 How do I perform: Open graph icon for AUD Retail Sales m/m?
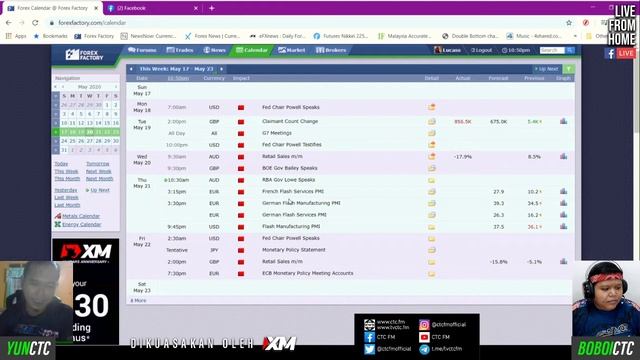563,156
